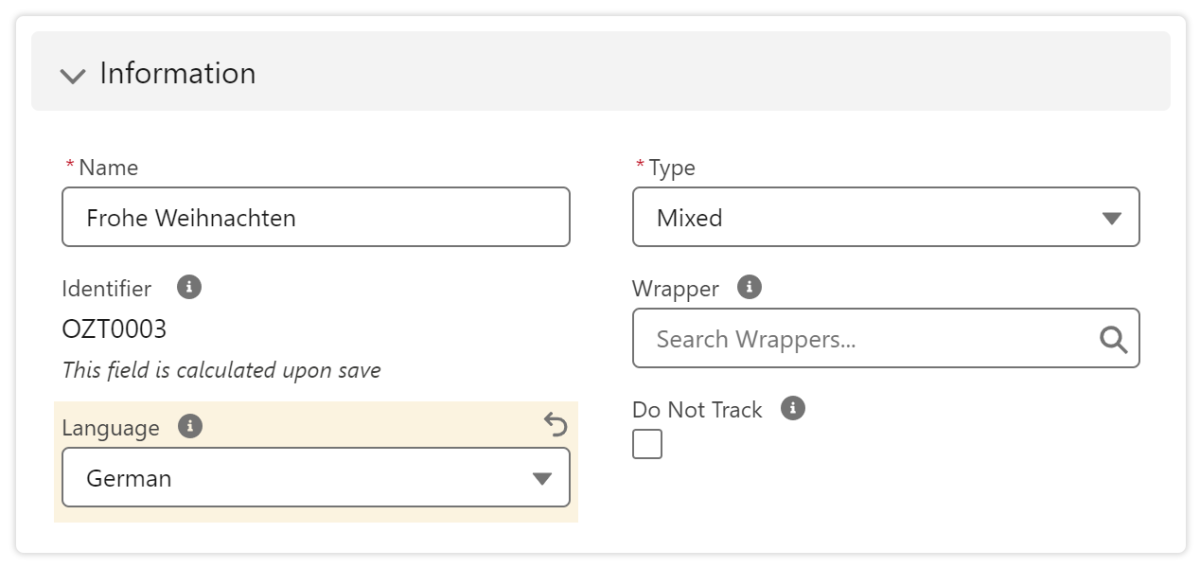Click the Name field label
Image resolution: width=1200 pixels, height=568 pixels.
[108, 168]
